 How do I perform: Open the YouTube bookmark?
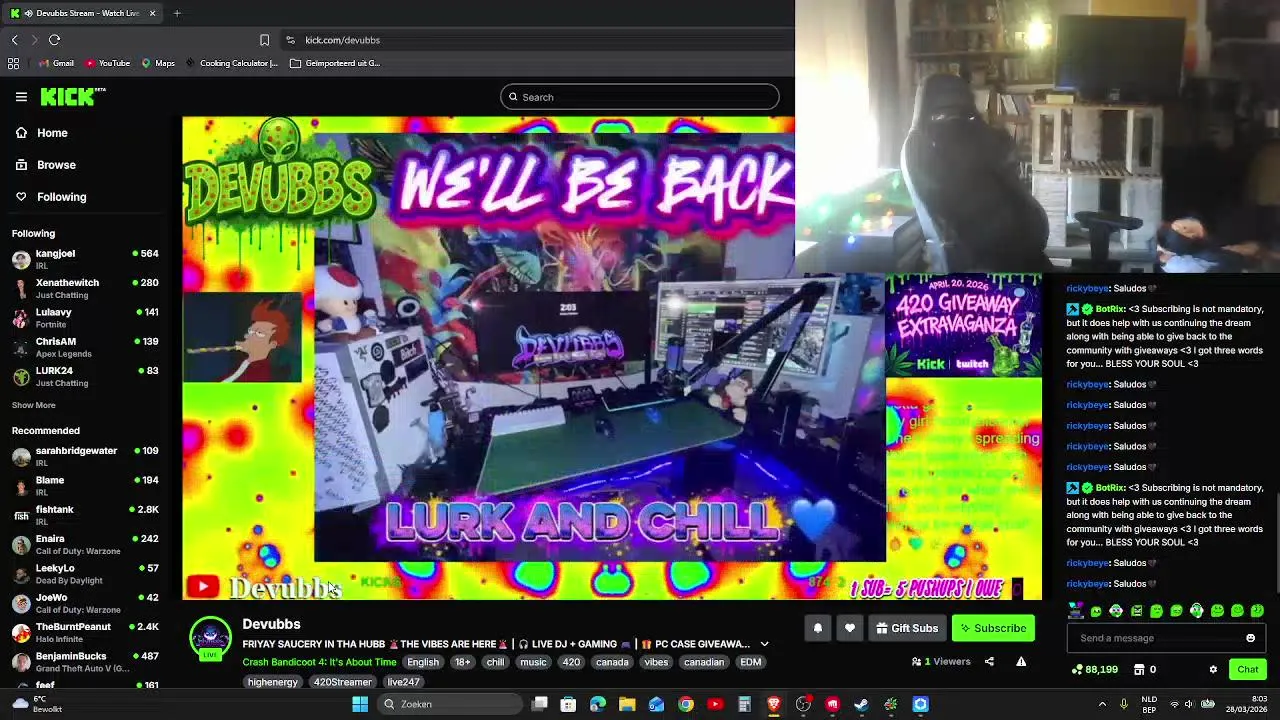(107, 63)
